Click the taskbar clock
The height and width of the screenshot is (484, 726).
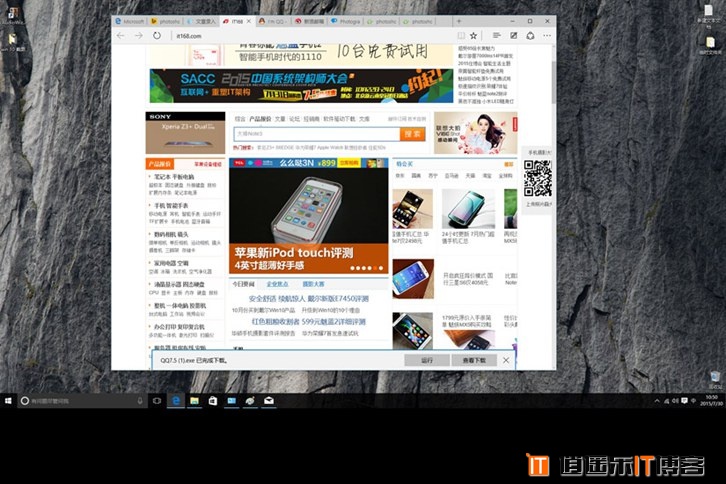[711, 401]
